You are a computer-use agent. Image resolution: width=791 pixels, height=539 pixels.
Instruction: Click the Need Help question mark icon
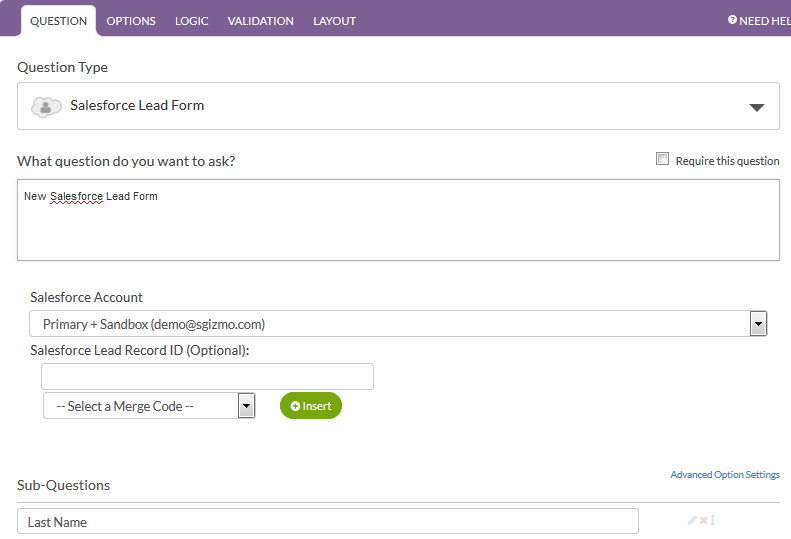732,20
